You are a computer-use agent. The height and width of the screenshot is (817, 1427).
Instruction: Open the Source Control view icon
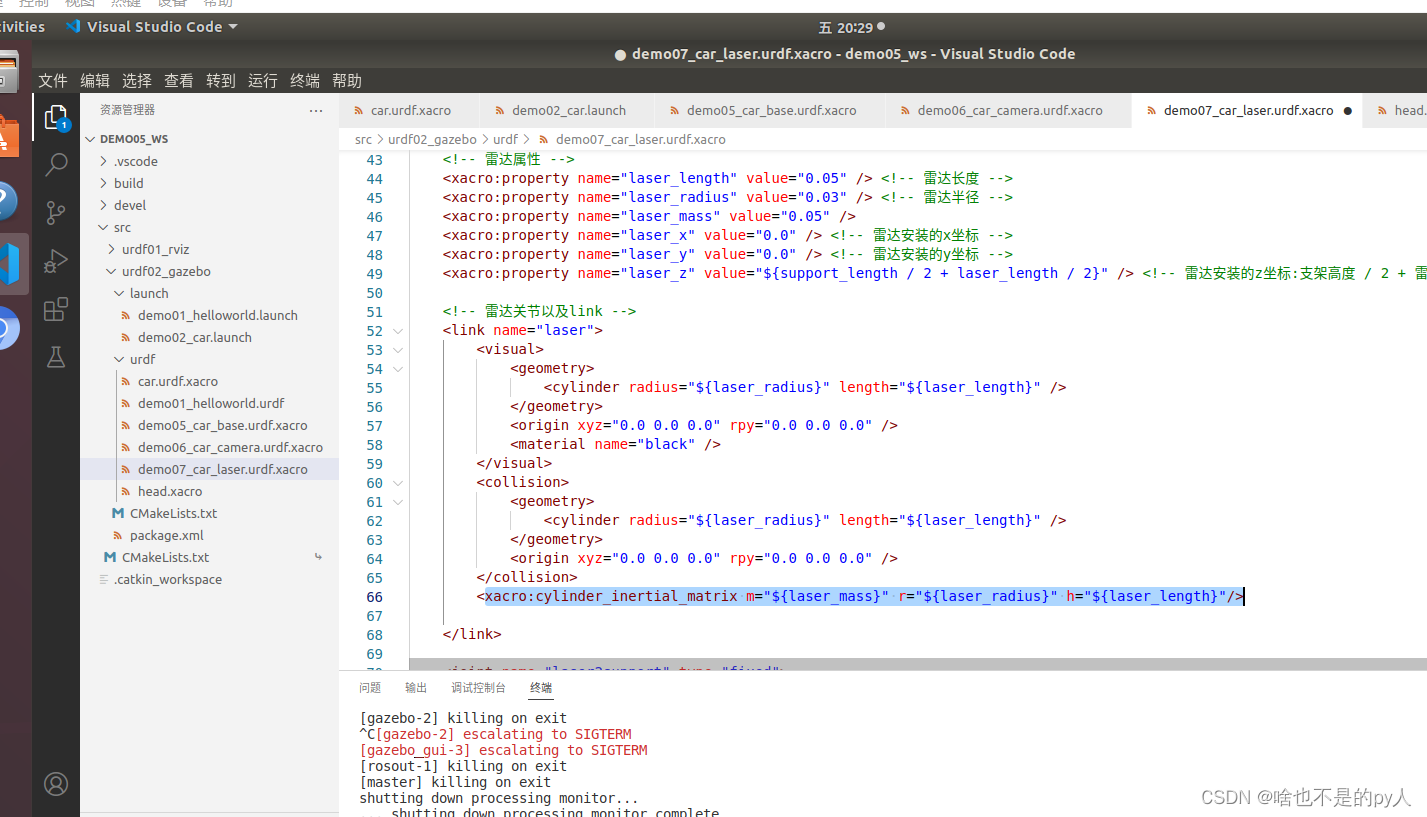click(56, 212)
